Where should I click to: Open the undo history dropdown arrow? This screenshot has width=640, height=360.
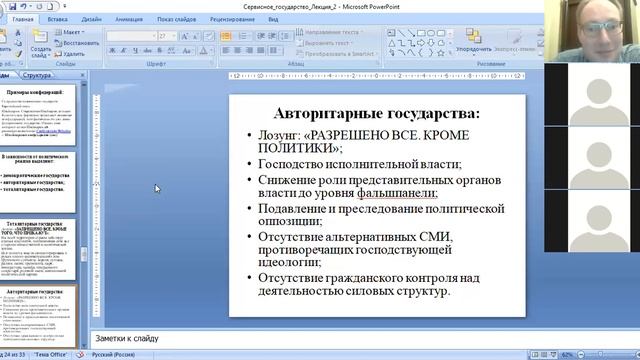(x=31, y=7)
